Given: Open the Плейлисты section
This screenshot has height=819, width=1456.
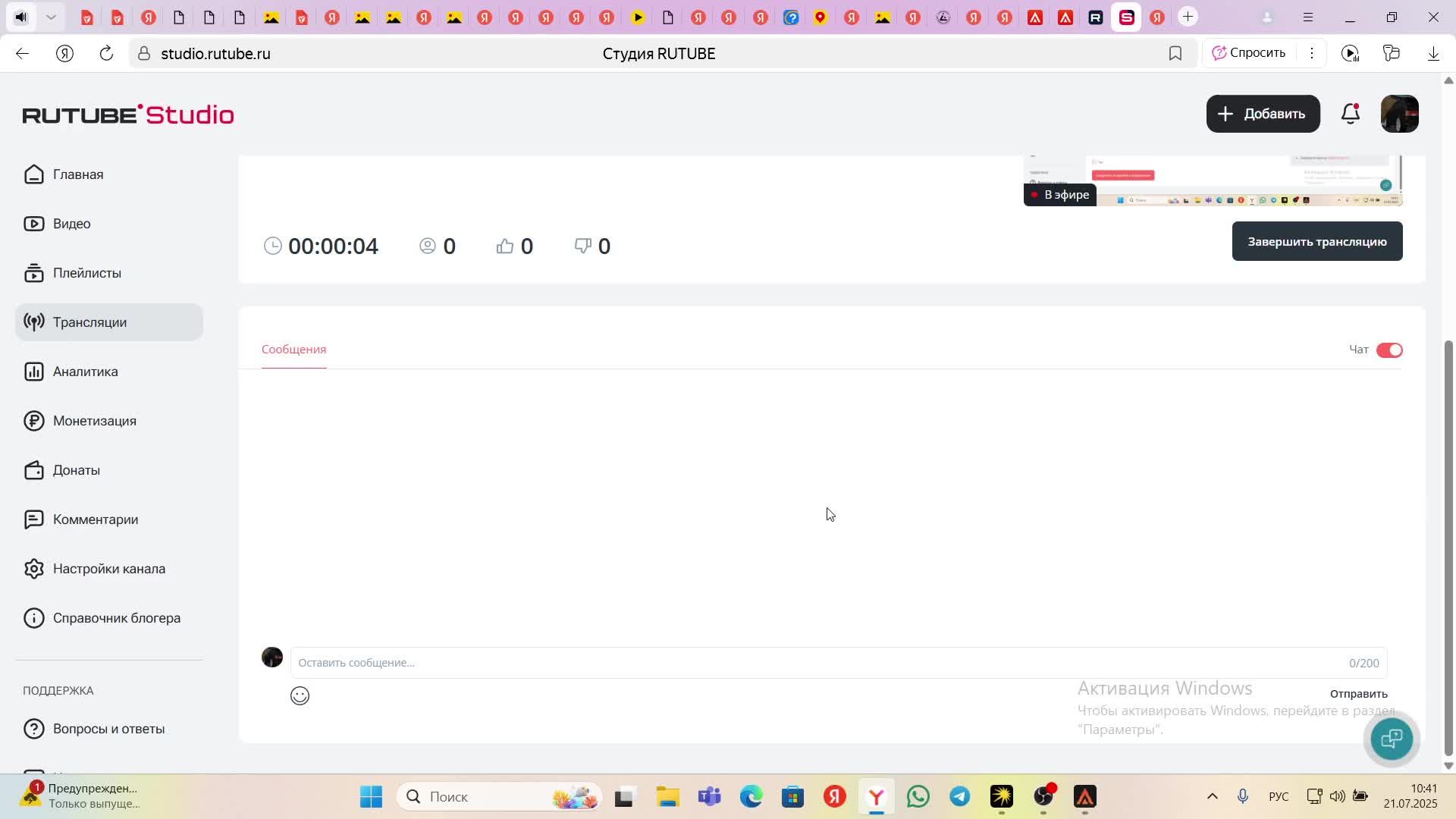Looking at the screenshot, I should coord(86,273).
